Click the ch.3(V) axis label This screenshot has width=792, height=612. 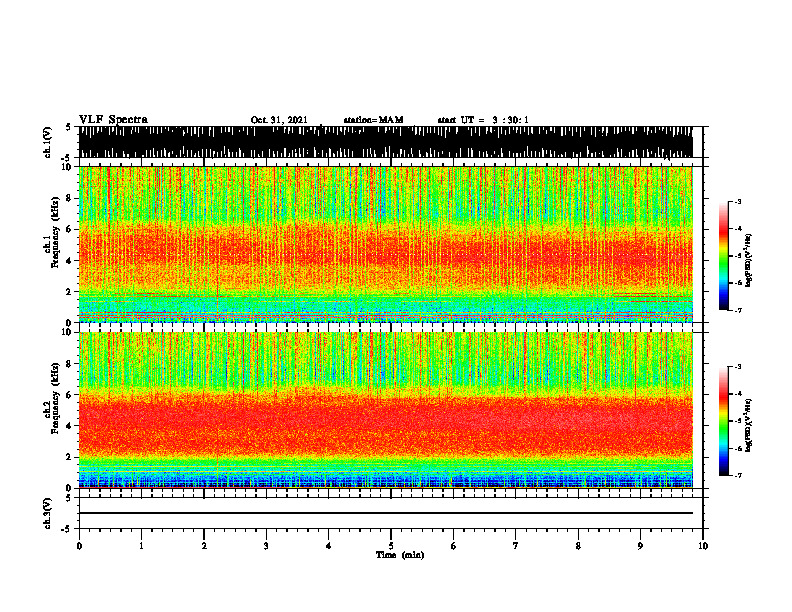pyautogui.click(x=47, y=513)
